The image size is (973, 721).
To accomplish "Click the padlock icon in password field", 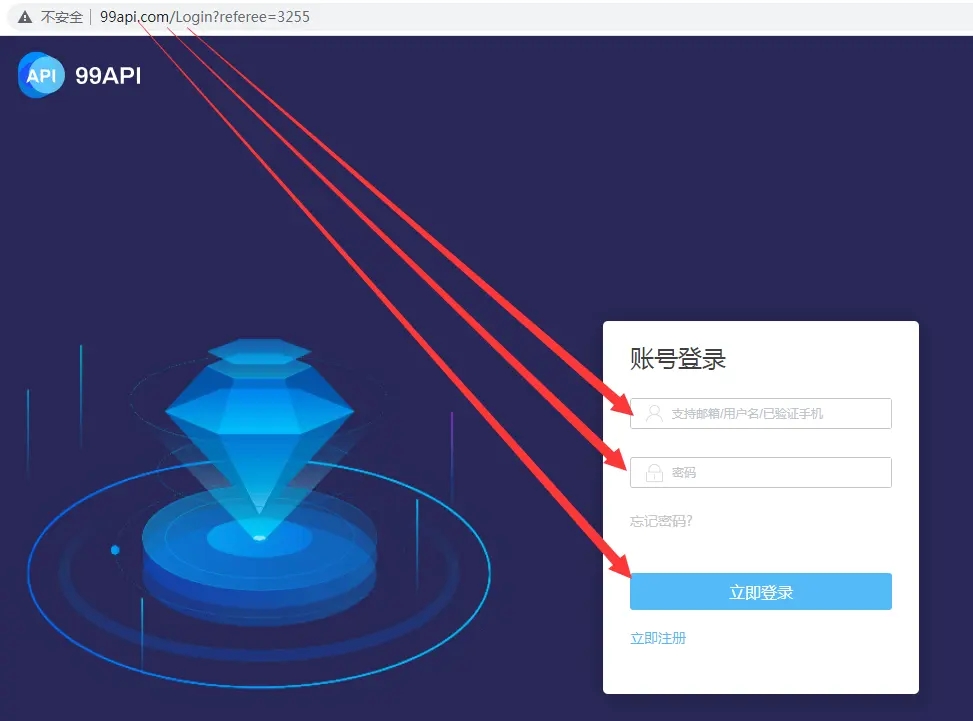I will [x=654, y=472].
